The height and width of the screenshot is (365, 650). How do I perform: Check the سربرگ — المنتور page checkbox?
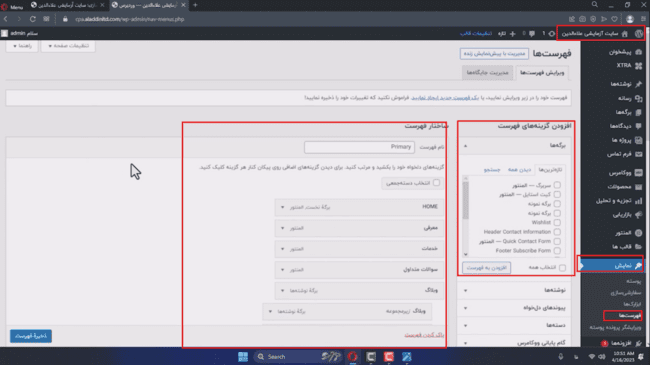[x=557, y=185]
